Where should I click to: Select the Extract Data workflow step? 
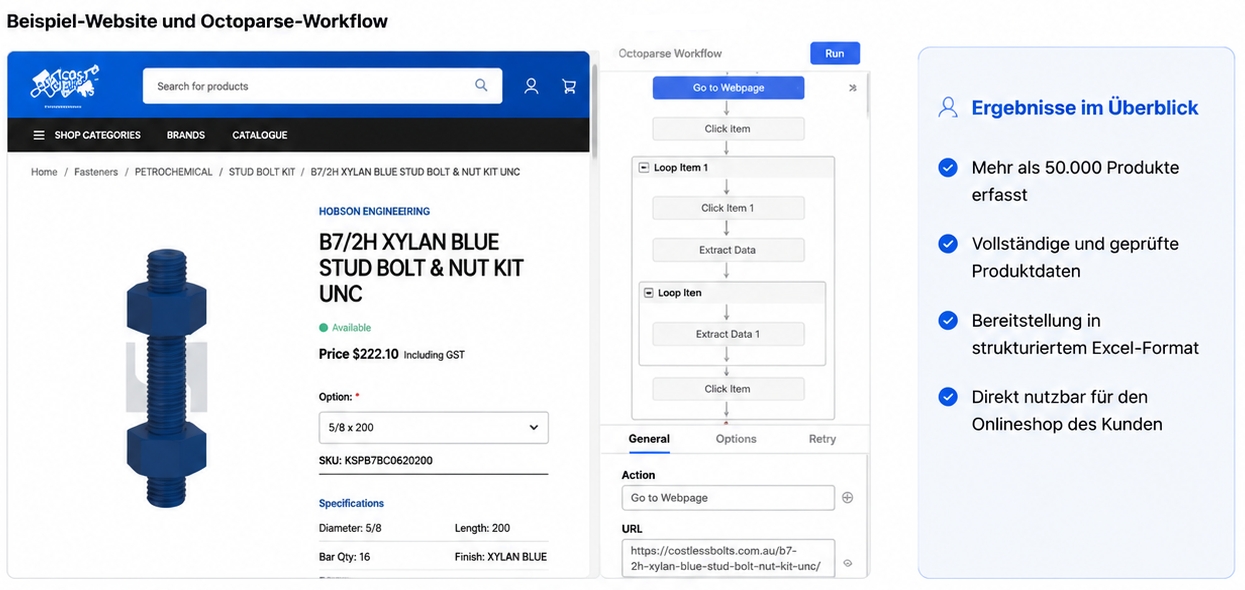(728, 250)
